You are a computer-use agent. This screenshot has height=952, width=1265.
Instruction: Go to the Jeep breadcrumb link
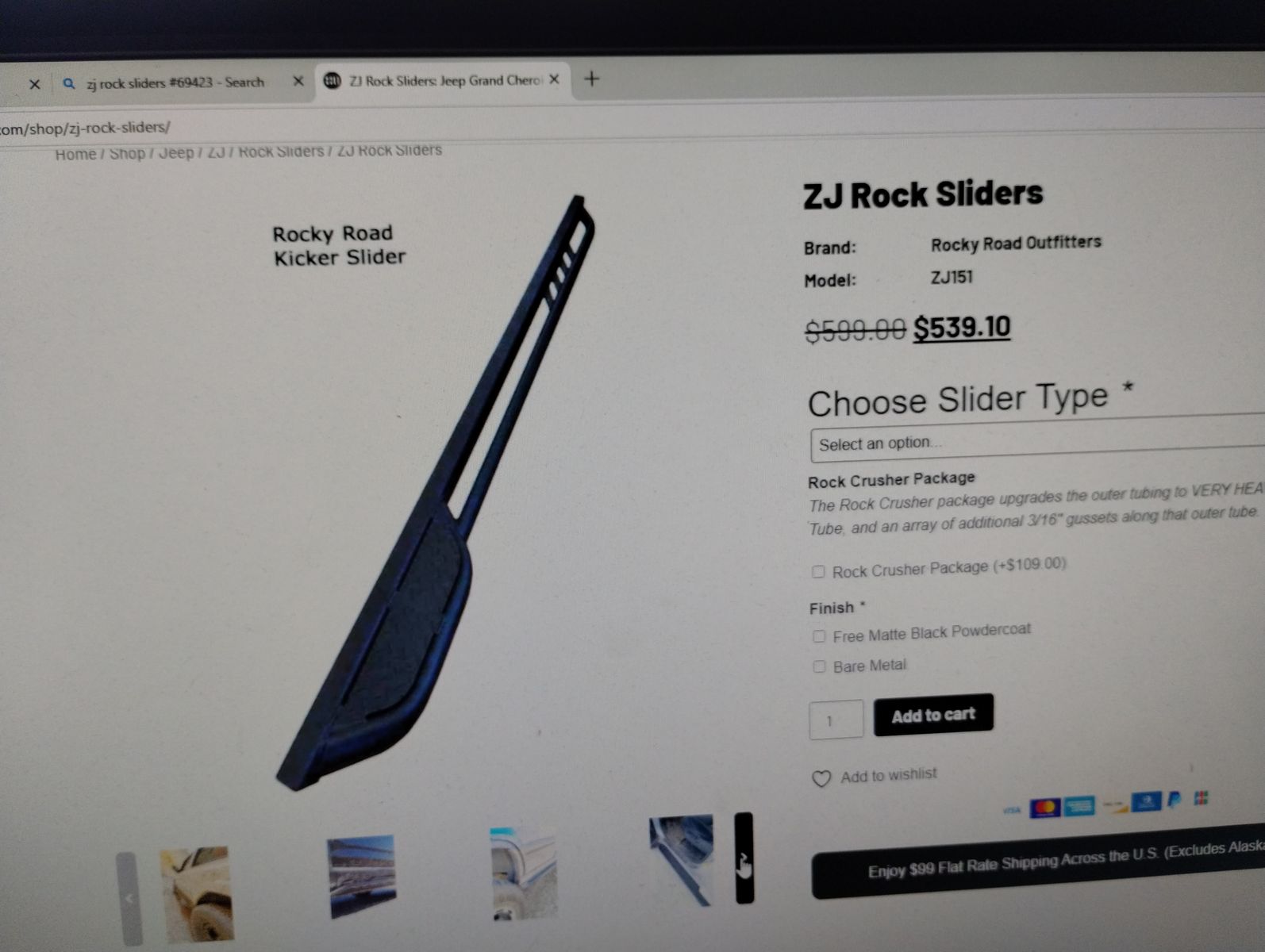[176, 152]
